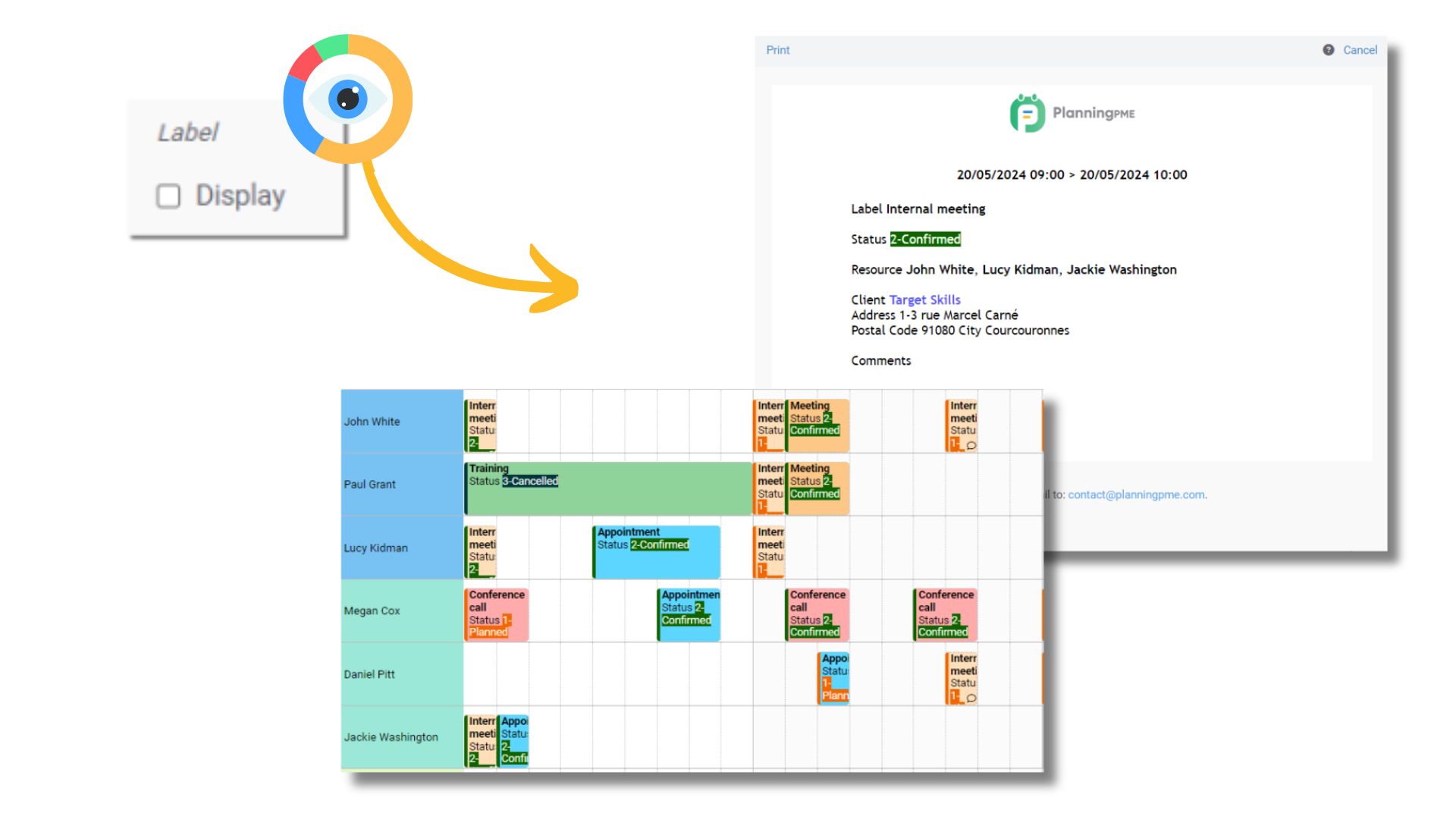Select John White's confirmed Meeting event
This screenshot has height=819, width=1456.
coord(817,425)
